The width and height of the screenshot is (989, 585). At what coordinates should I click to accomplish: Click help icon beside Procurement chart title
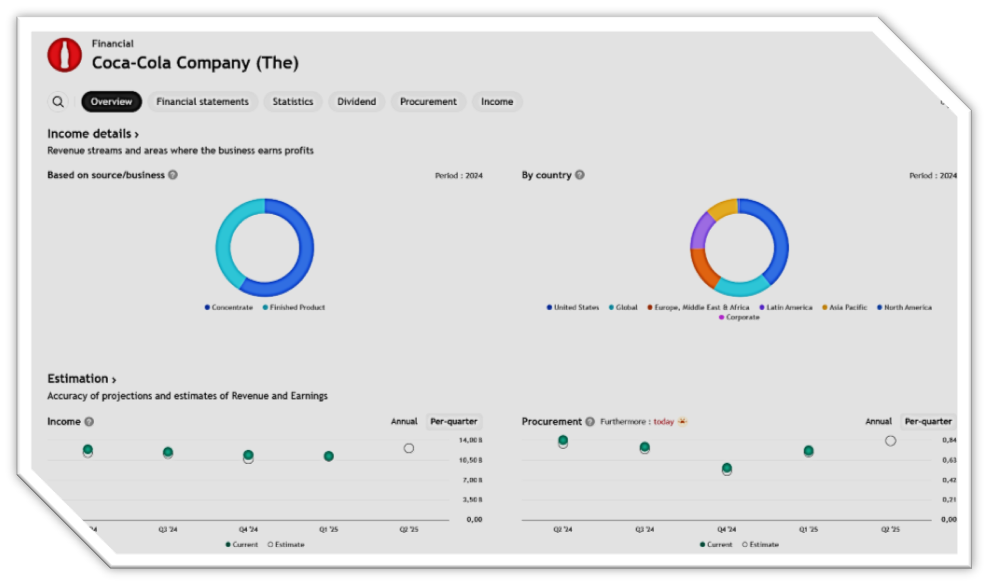590,422
